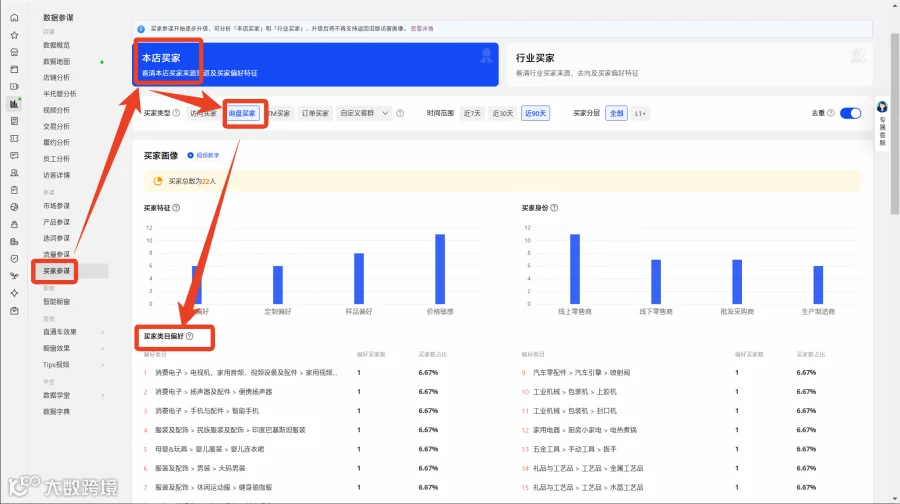Click the customer service avatar icon

point(882,107)
